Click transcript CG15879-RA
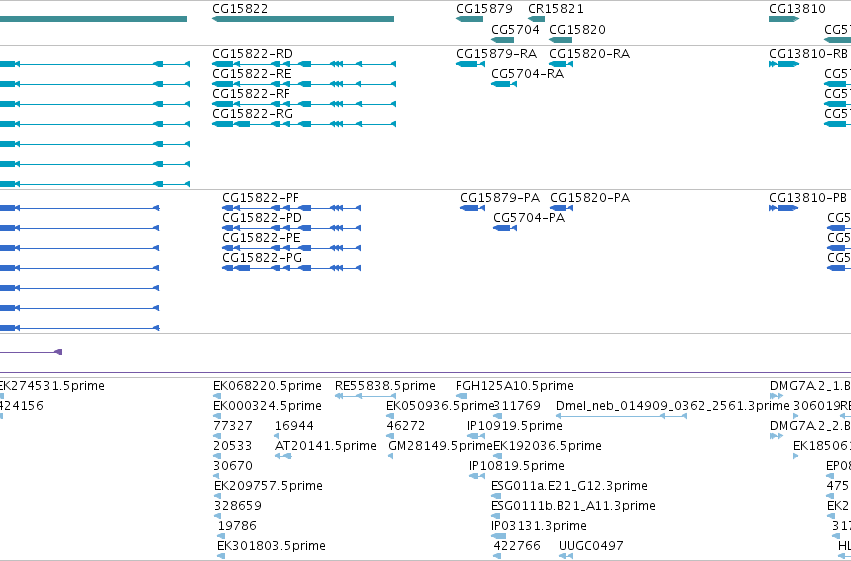Viewport: 851px width, 561px height. 470,64
